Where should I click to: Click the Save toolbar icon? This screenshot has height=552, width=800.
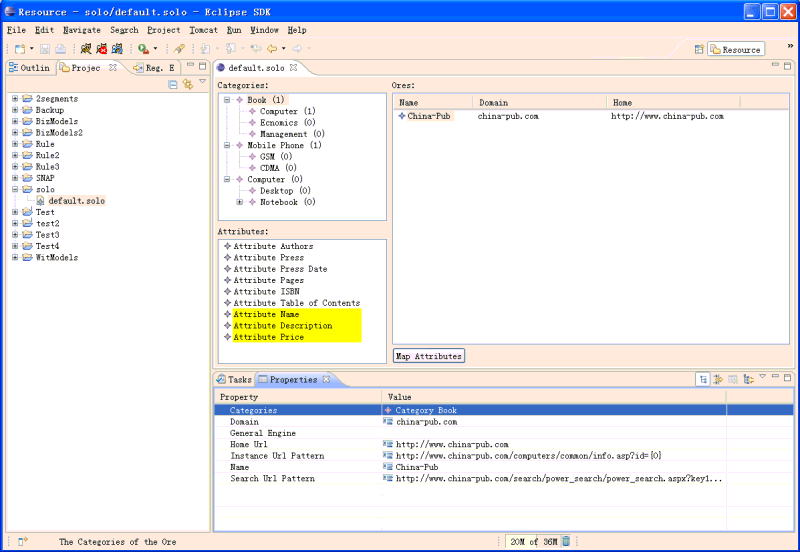pyautogui.click(x=45, y=49)
